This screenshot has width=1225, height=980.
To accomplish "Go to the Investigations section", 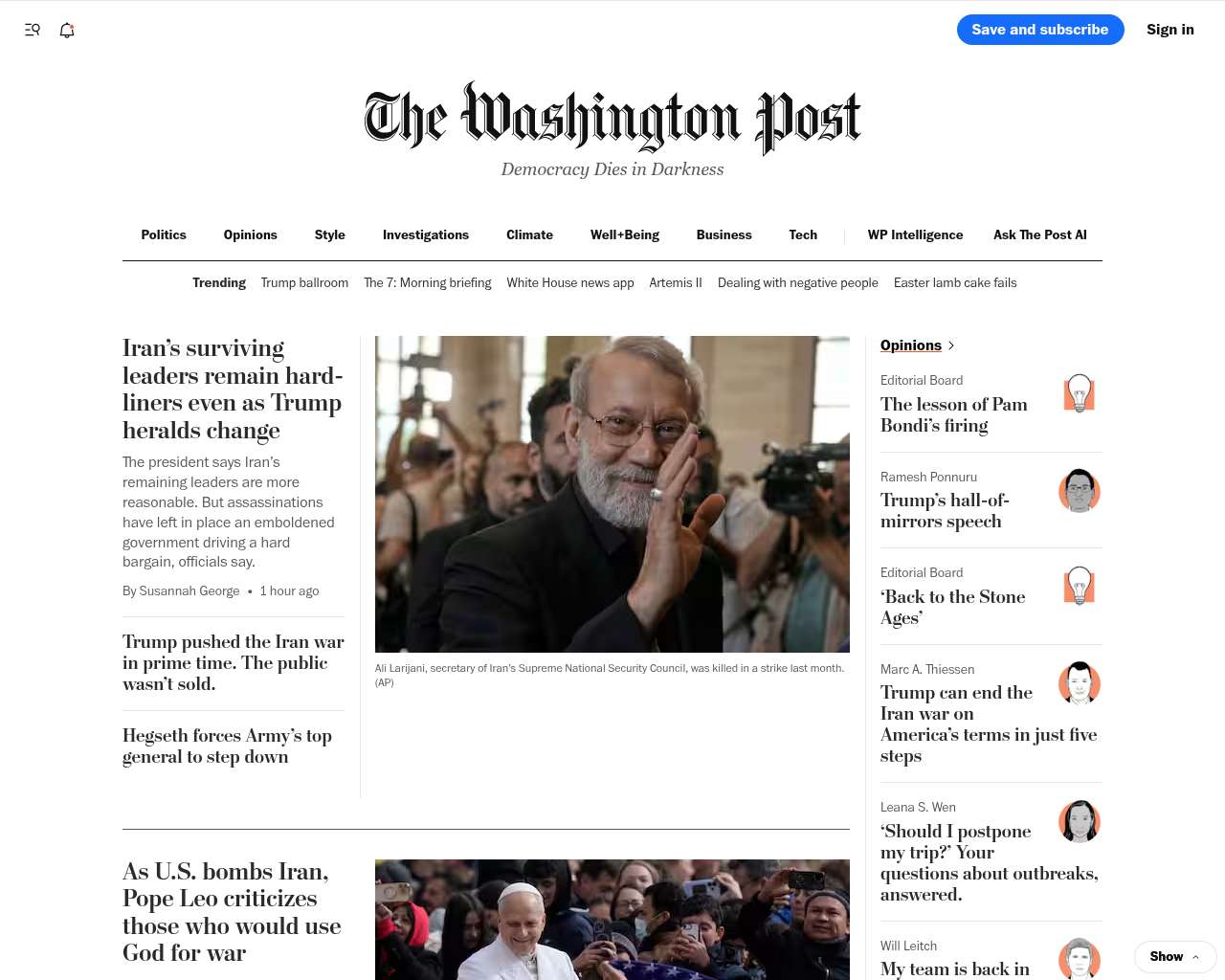I will point(426,234).
